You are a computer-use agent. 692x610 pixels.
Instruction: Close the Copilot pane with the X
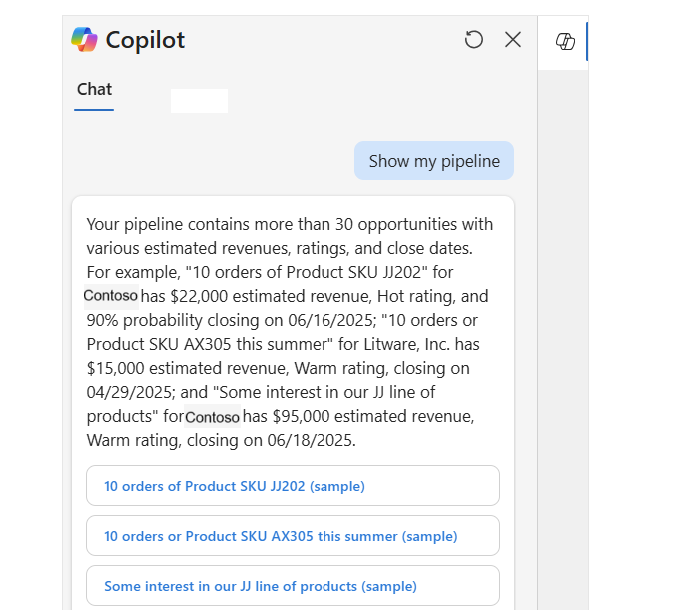tap(513, 39)
